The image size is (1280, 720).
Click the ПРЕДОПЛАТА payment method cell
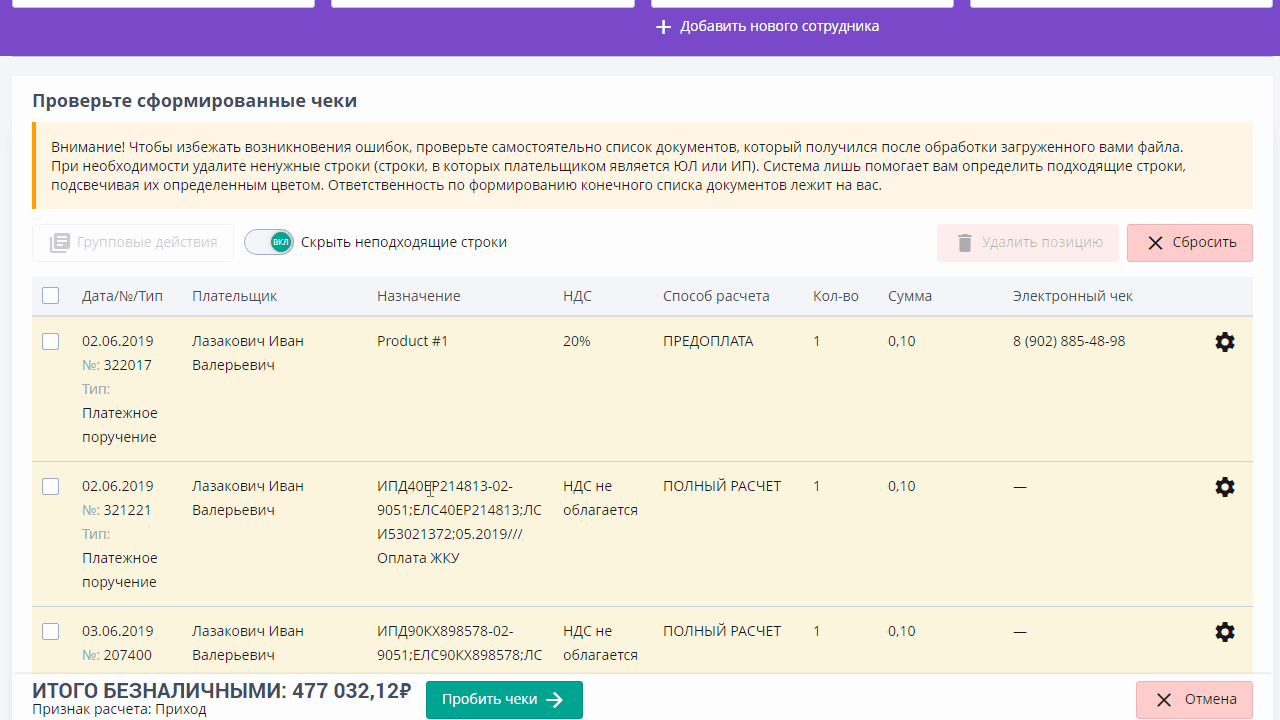click(708, 341)
